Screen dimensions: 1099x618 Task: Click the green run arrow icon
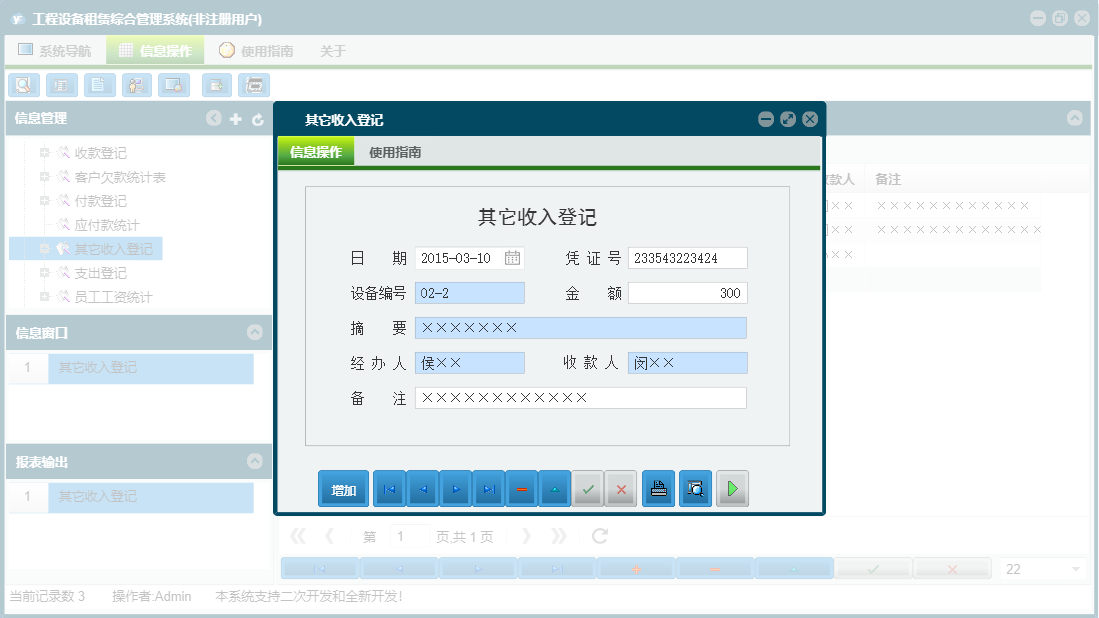[732, 488]
